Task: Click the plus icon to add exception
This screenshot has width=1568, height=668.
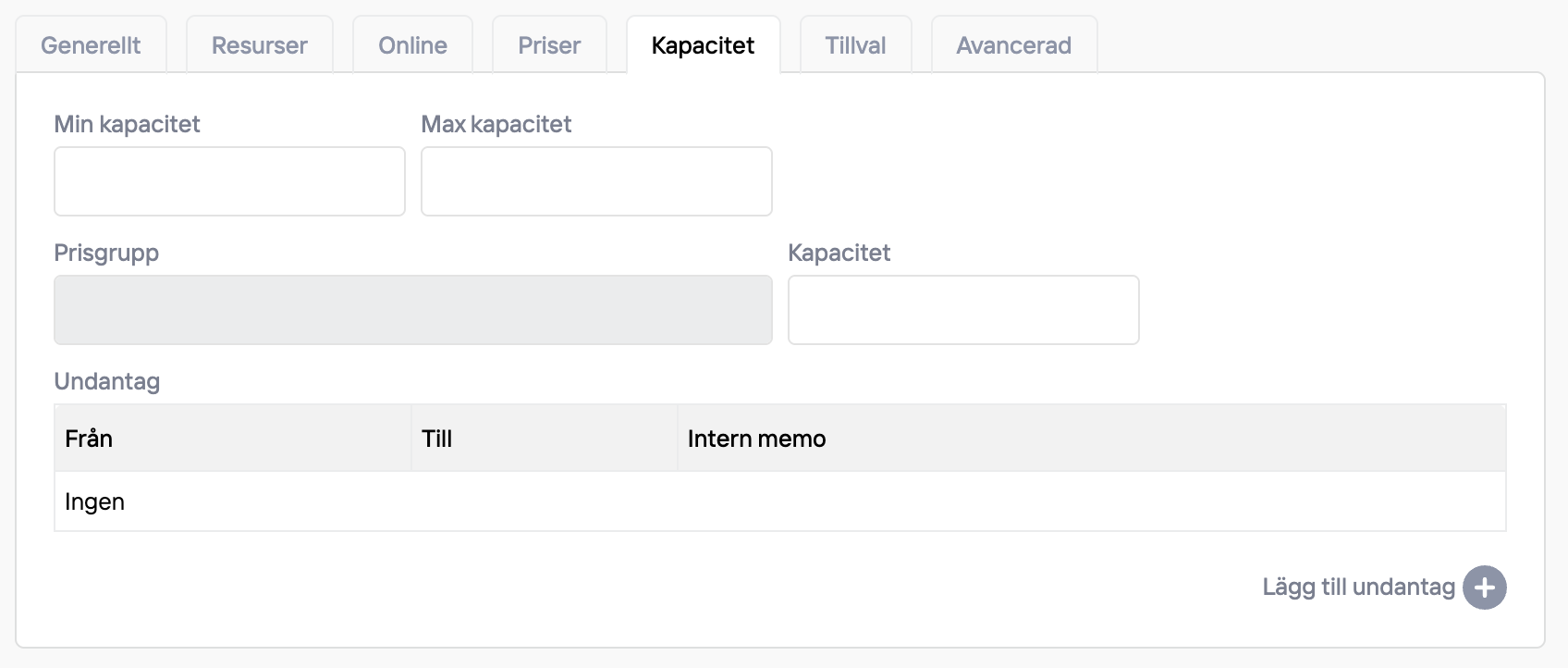Action: click(x=1484, y=588)
